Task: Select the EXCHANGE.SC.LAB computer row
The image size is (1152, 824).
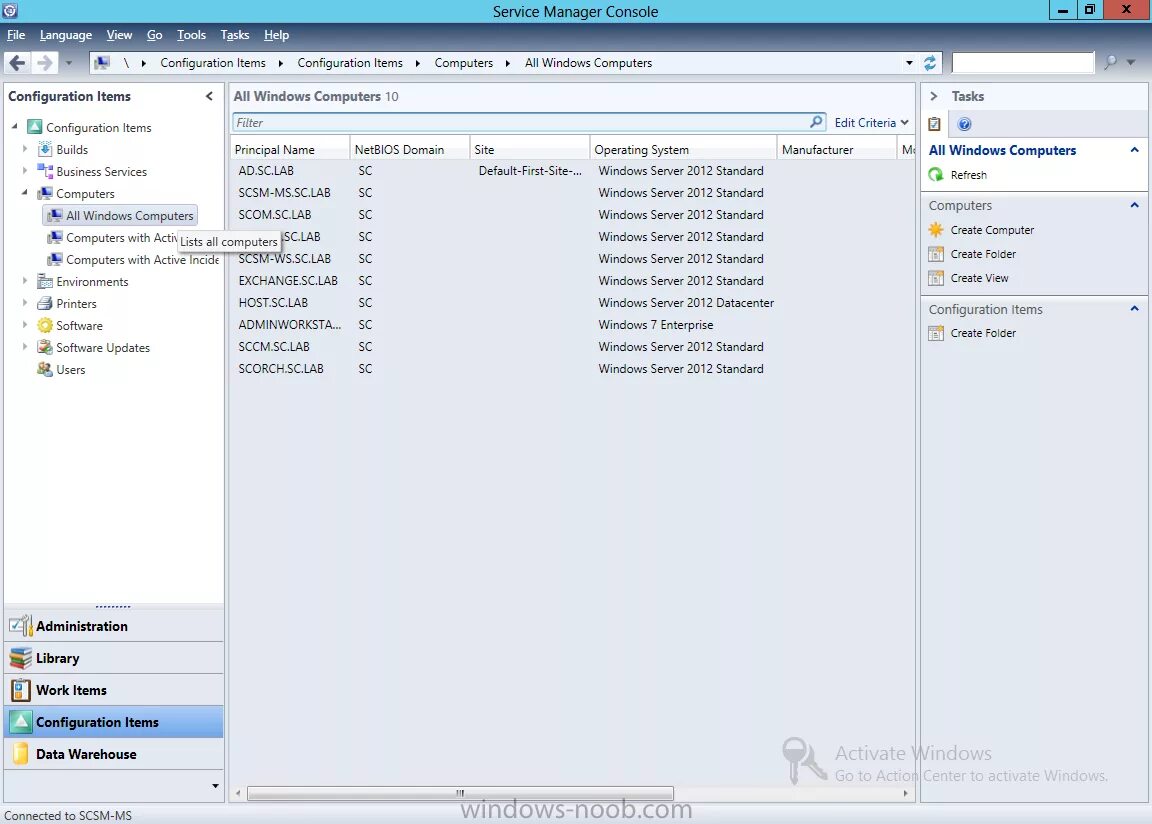Action: 572,281
